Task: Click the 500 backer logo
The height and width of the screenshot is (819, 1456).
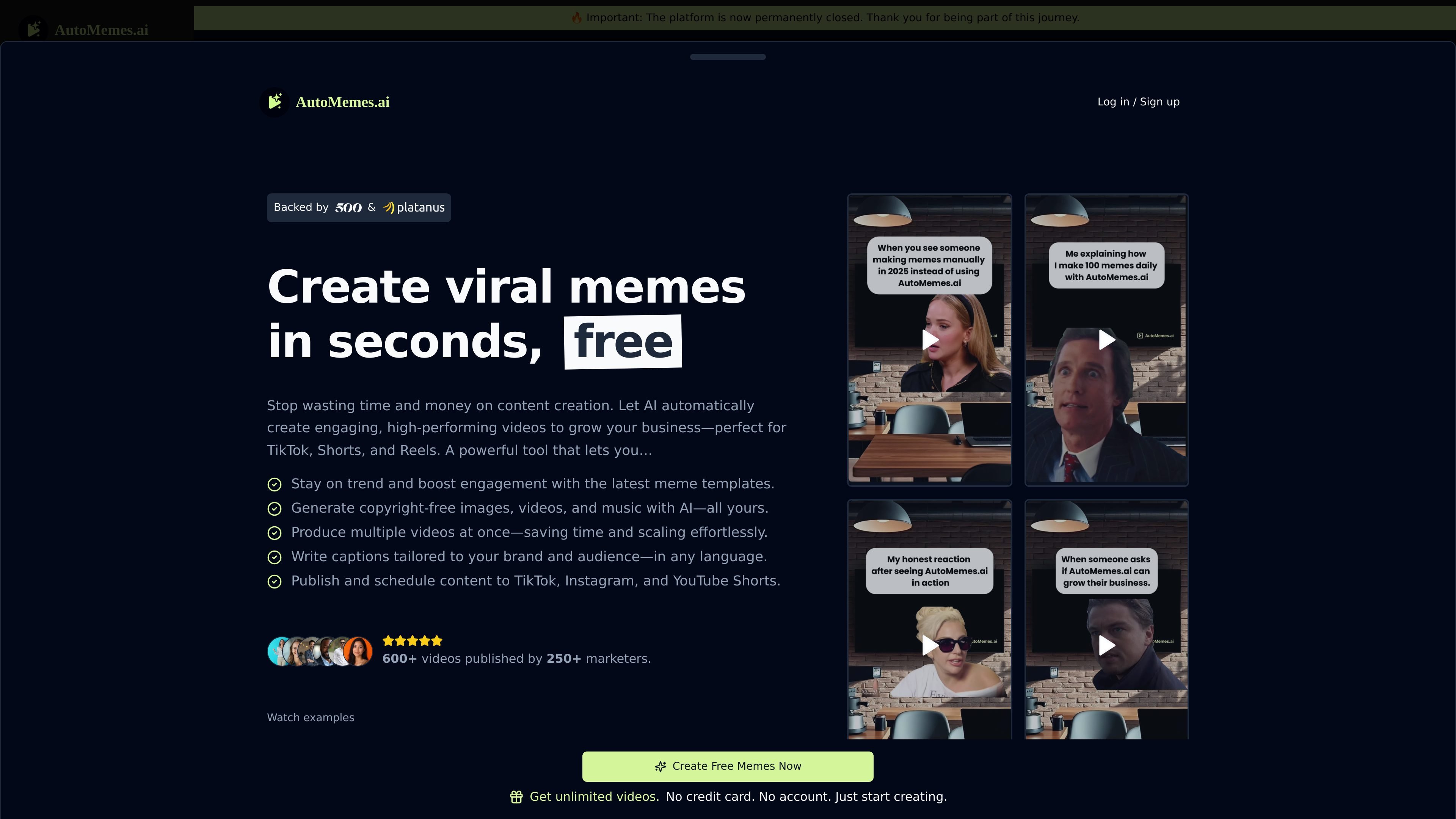Action: 348,207
